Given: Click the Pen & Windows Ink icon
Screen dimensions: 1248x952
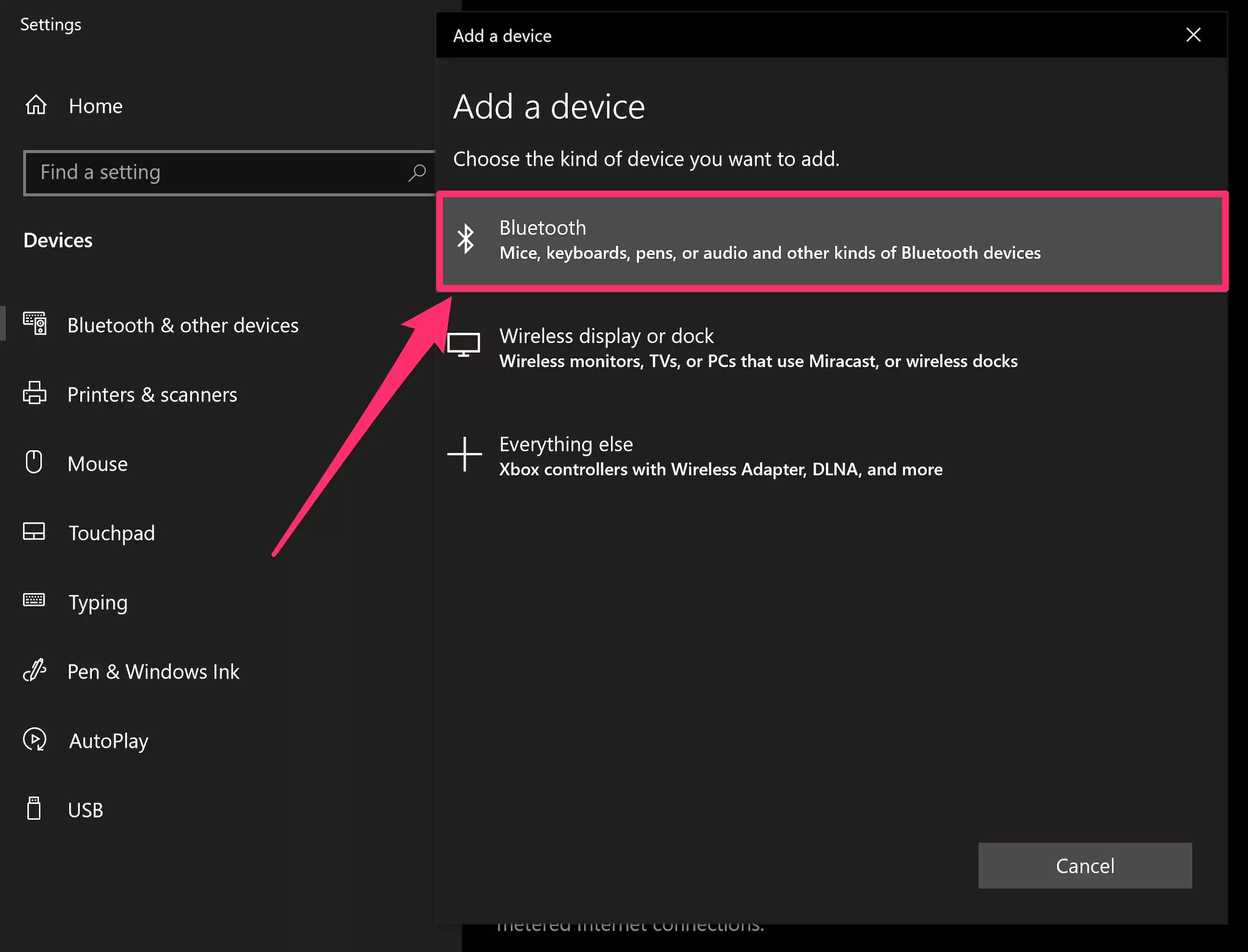Looking at the screenshot, I should [x=34, y=671].
